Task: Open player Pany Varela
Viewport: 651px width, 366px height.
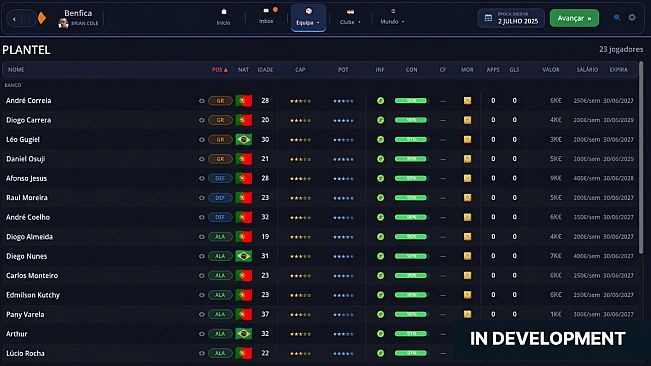Action: tap(25, 315)
